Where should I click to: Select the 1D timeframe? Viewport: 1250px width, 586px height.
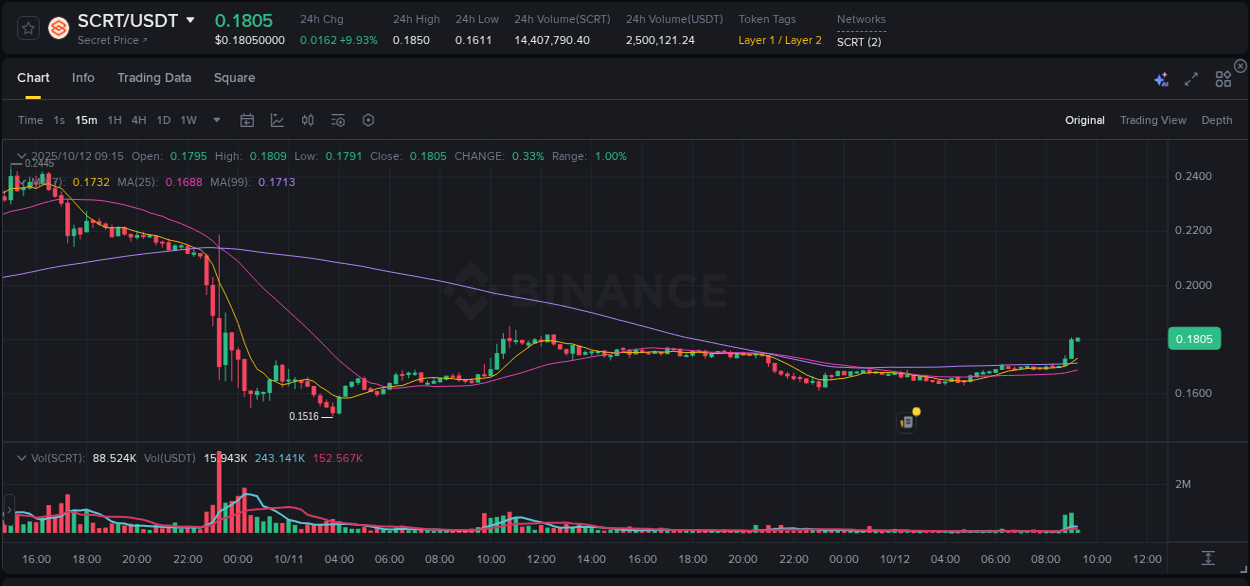click(x=163, y=119)
